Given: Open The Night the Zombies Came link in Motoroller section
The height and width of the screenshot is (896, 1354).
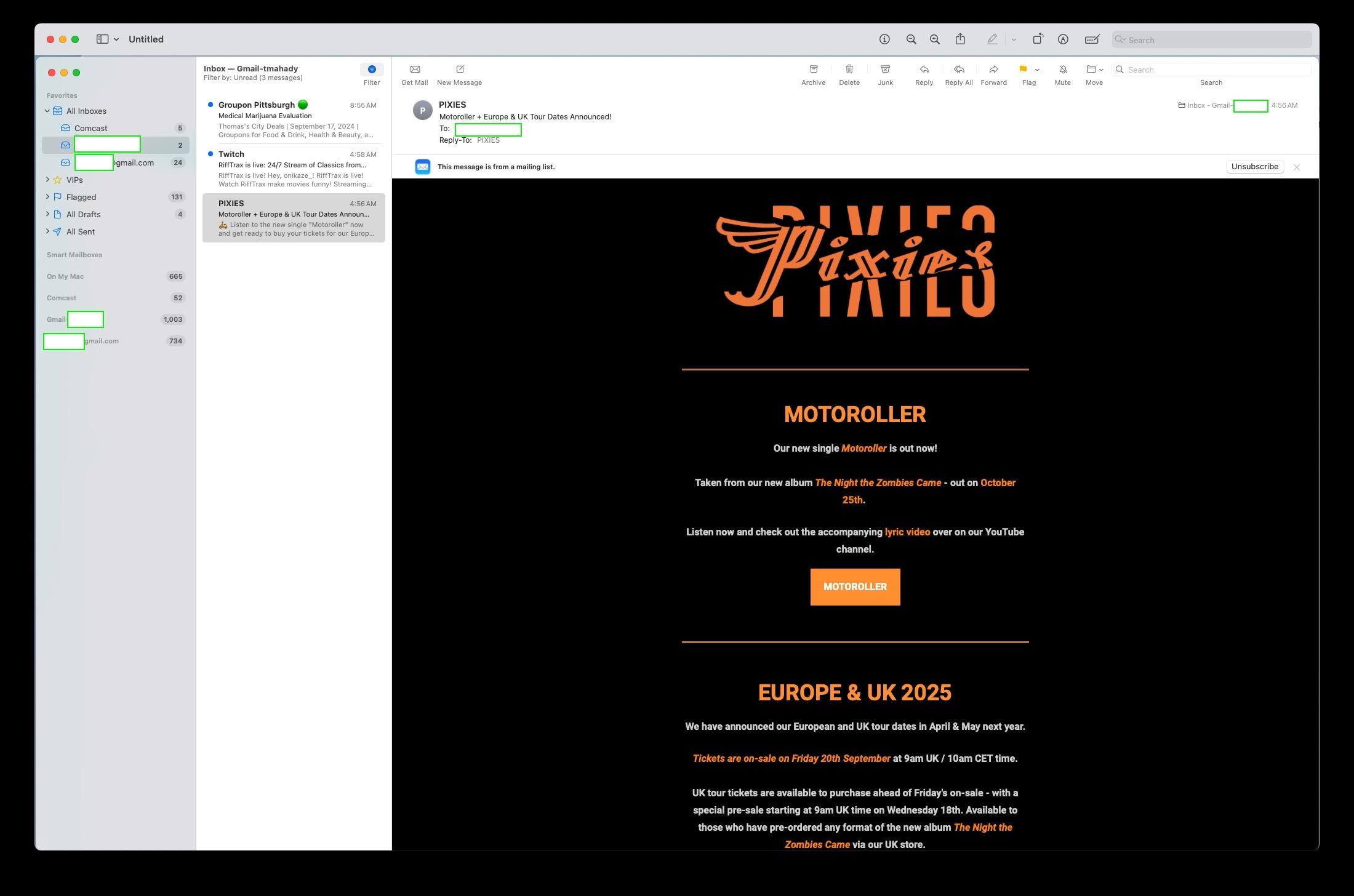Looking at the screenshot, I should coord(878,482).
